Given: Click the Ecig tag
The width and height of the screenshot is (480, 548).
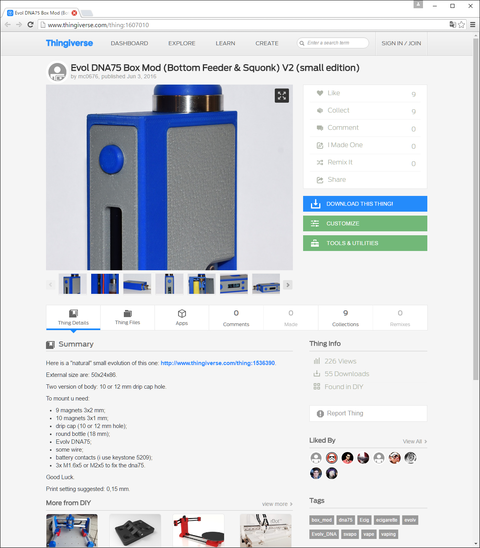Looking at the screenshot, I should [x=364, y=520].
